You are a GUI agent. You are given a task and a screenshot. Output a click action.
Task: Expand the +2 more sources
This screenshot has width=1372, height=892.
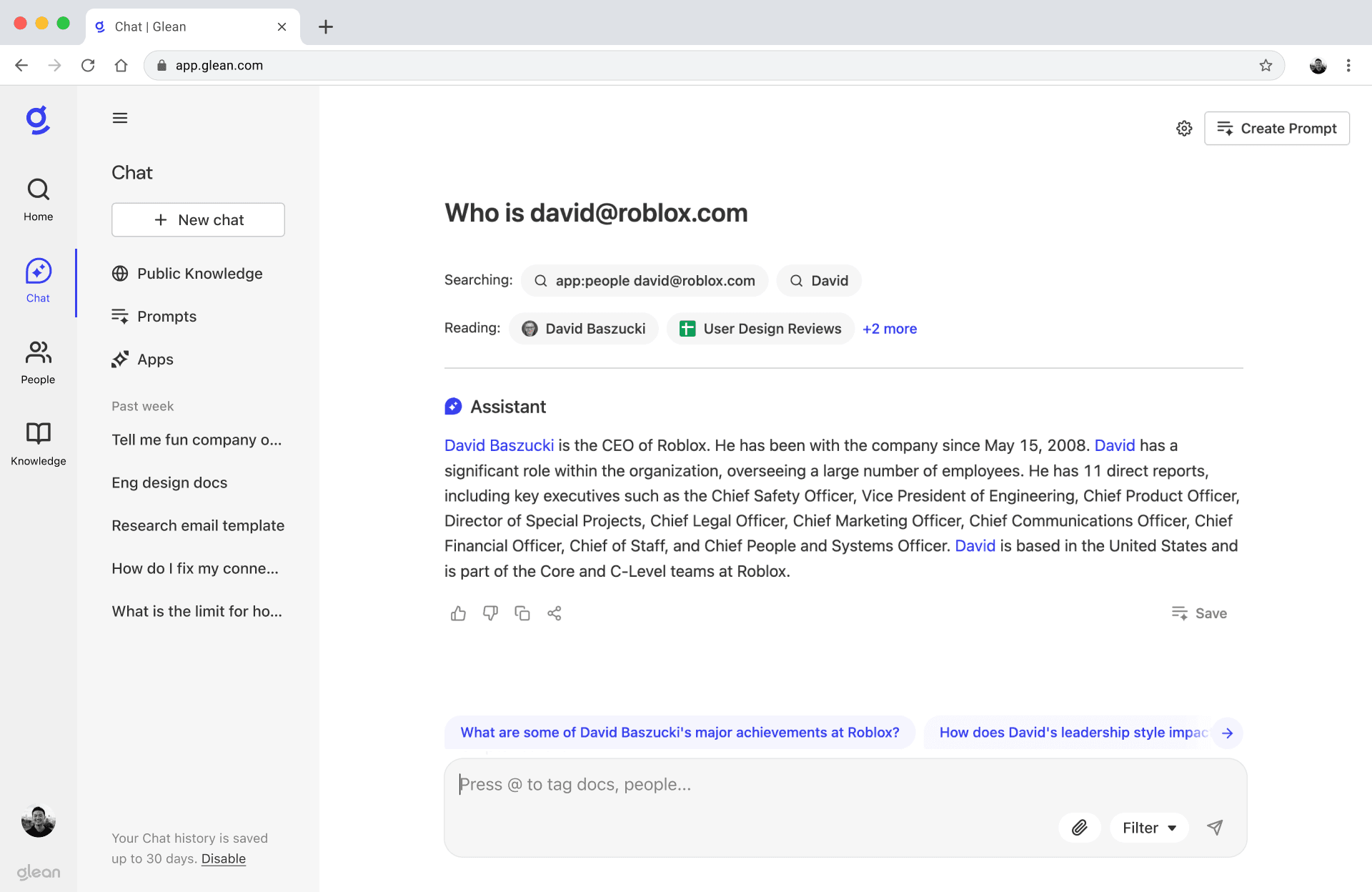[x=889, y=329]
